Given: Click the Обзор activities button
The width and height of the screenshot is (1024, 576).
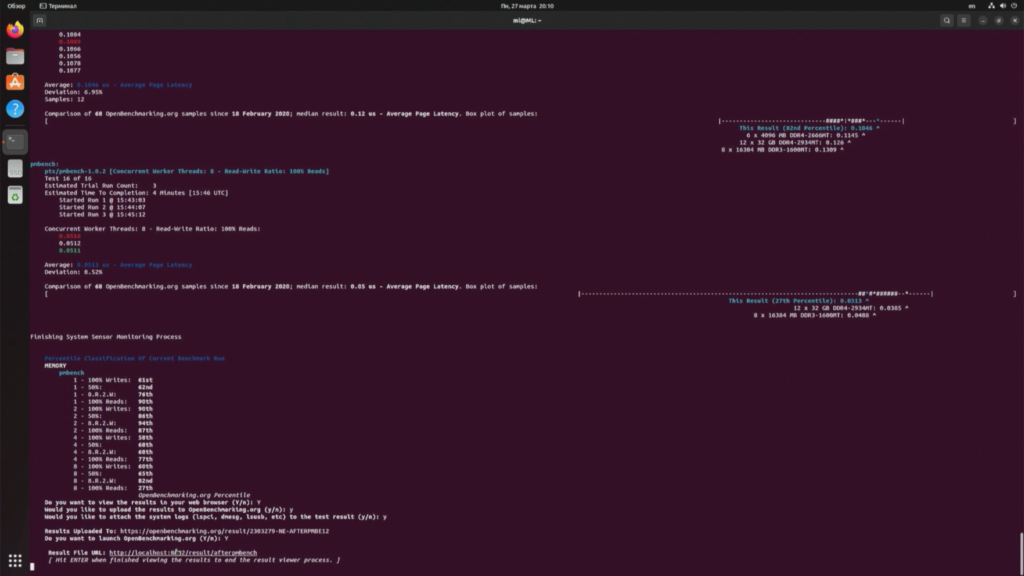Looking at the screenshot, I should [16, 5].
